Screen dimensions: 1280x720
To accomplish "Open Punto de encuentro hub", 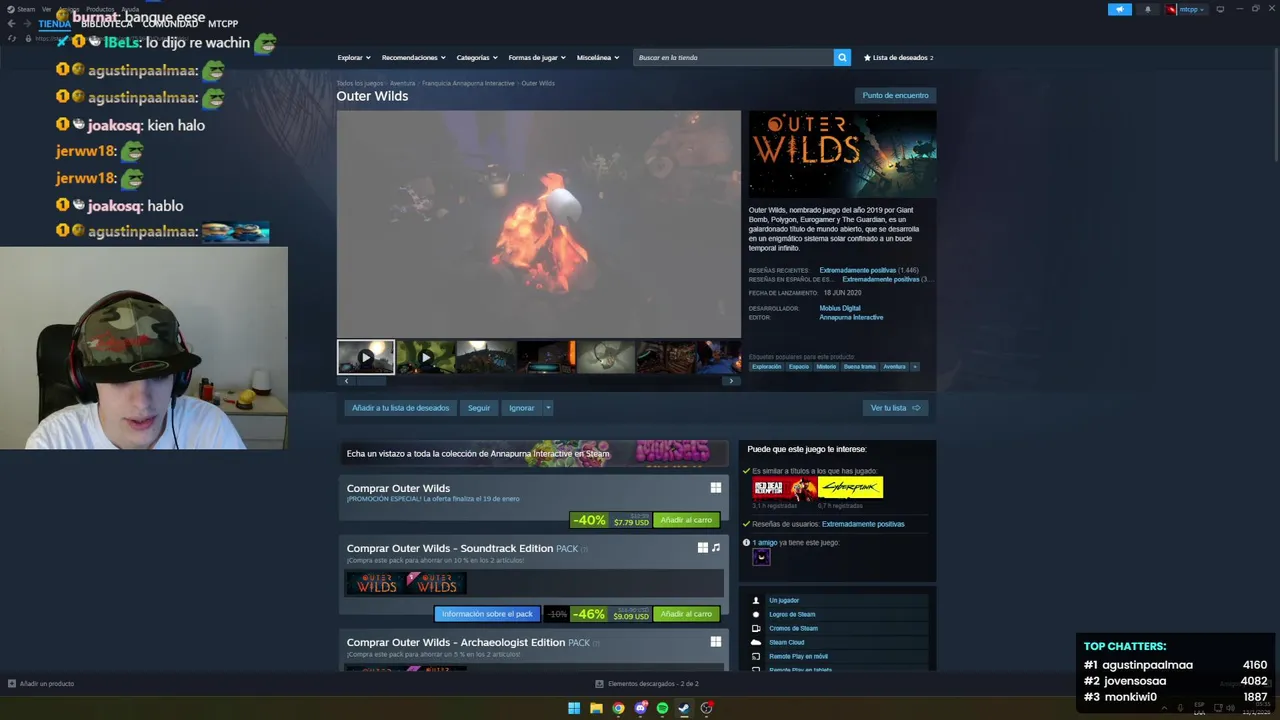I will 895,95.
